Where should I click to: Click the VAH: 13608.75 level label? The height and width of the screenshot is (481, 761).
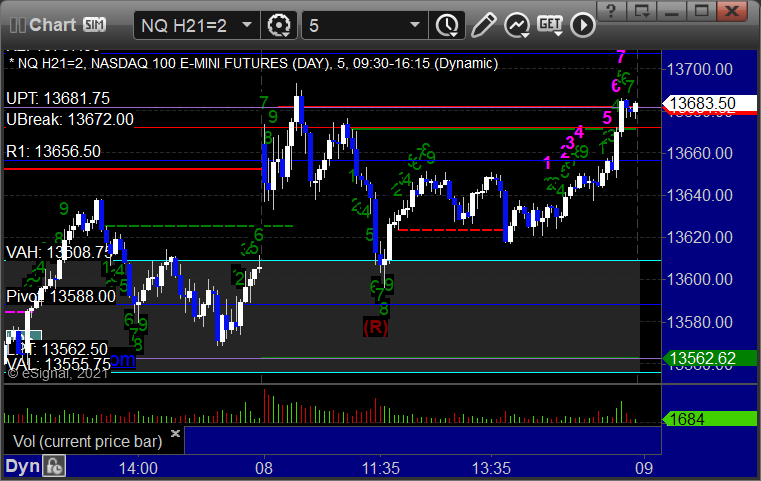tap(59, 252)
